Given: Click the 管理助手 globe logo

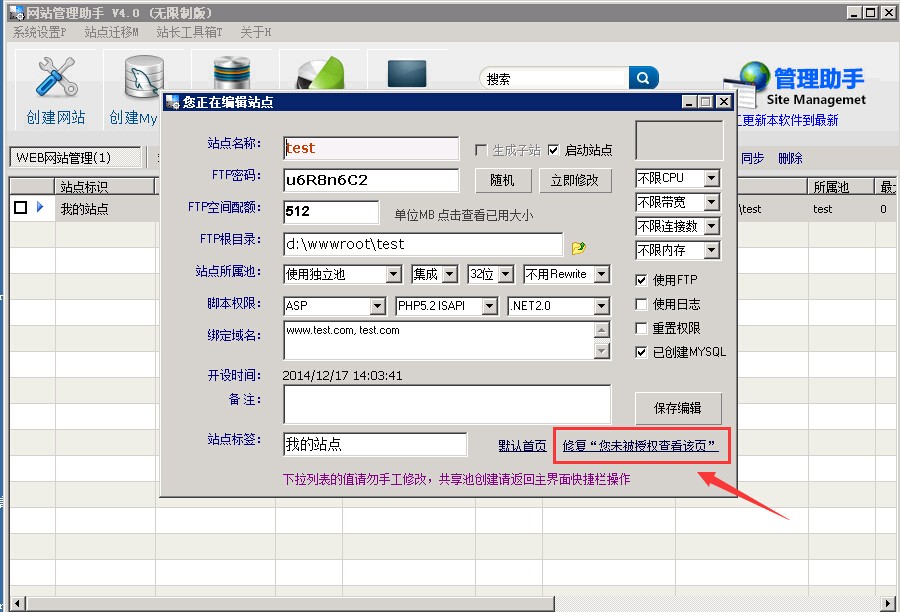Looking at the screenshot, I should coord(754,82).
